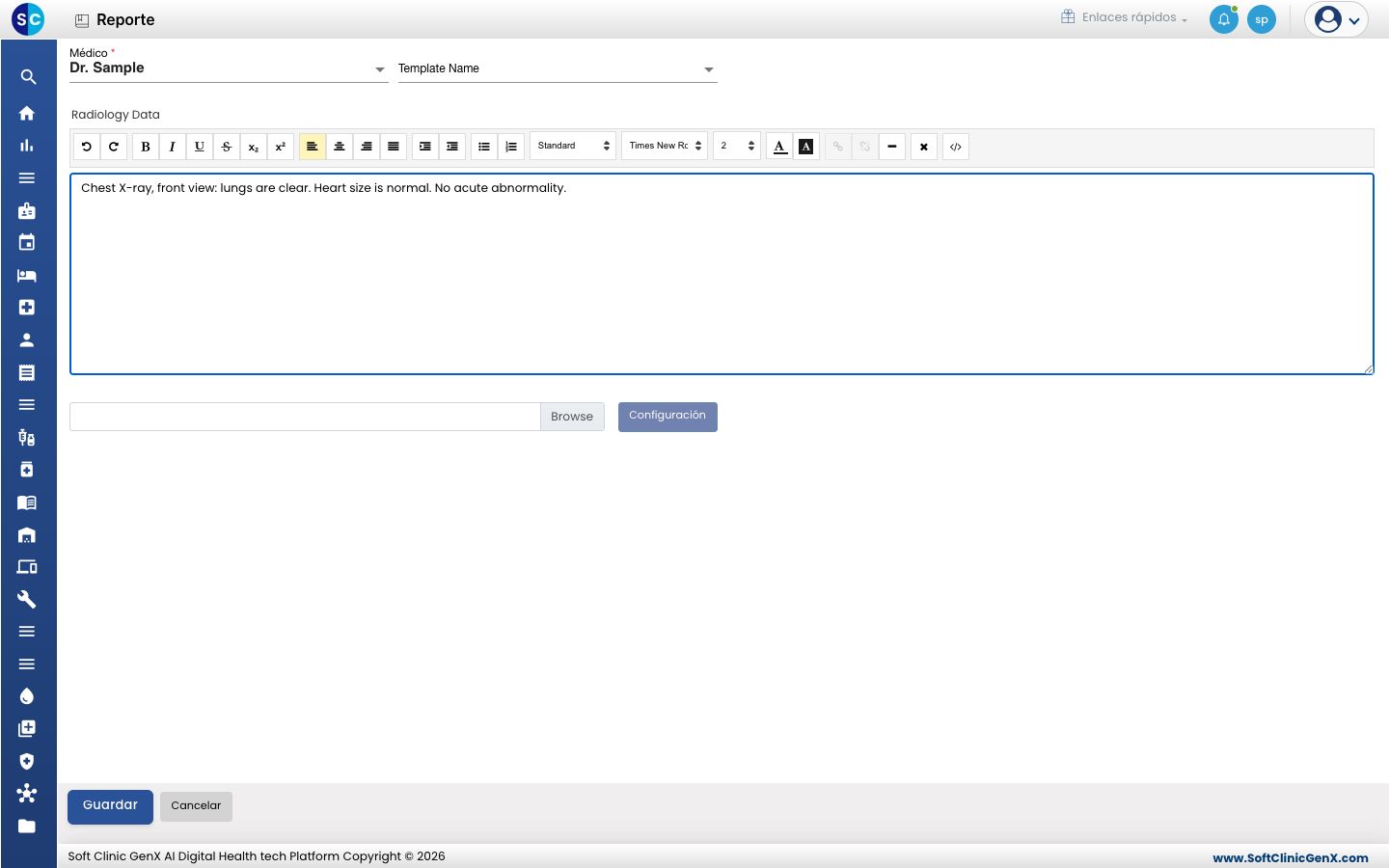Open the blood drop sidebar icon
This screenshot has width=1389, height=868.
(27, 696)
